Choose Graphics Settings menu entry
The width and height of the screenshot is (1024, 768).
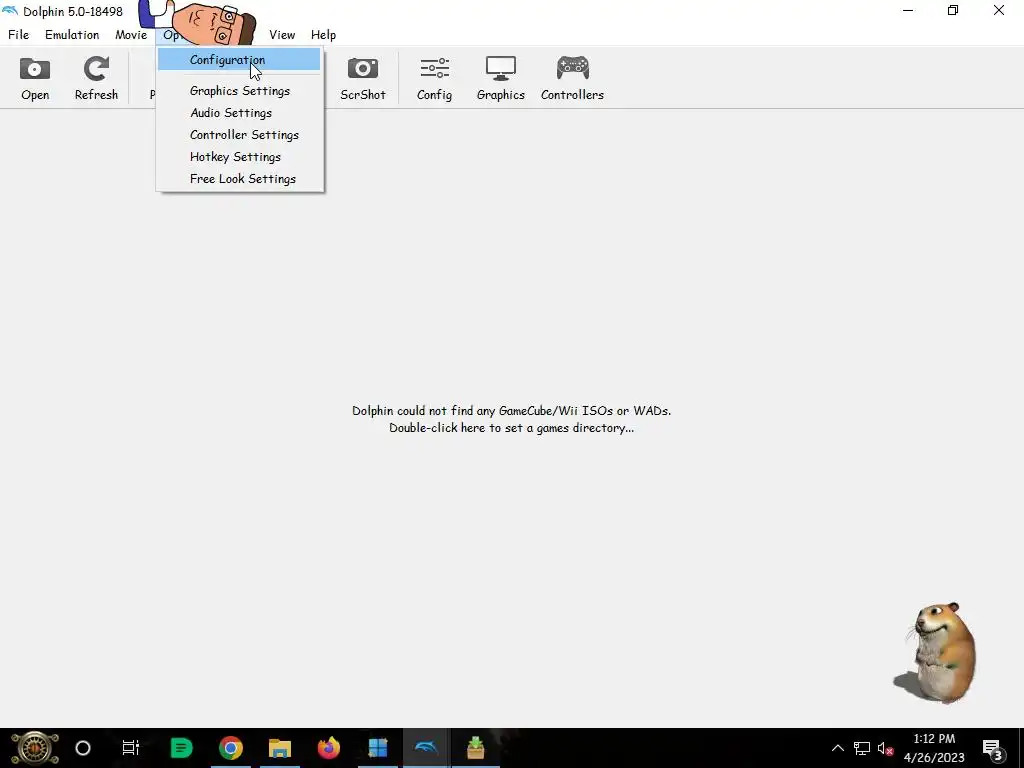[x=239, y=91]
